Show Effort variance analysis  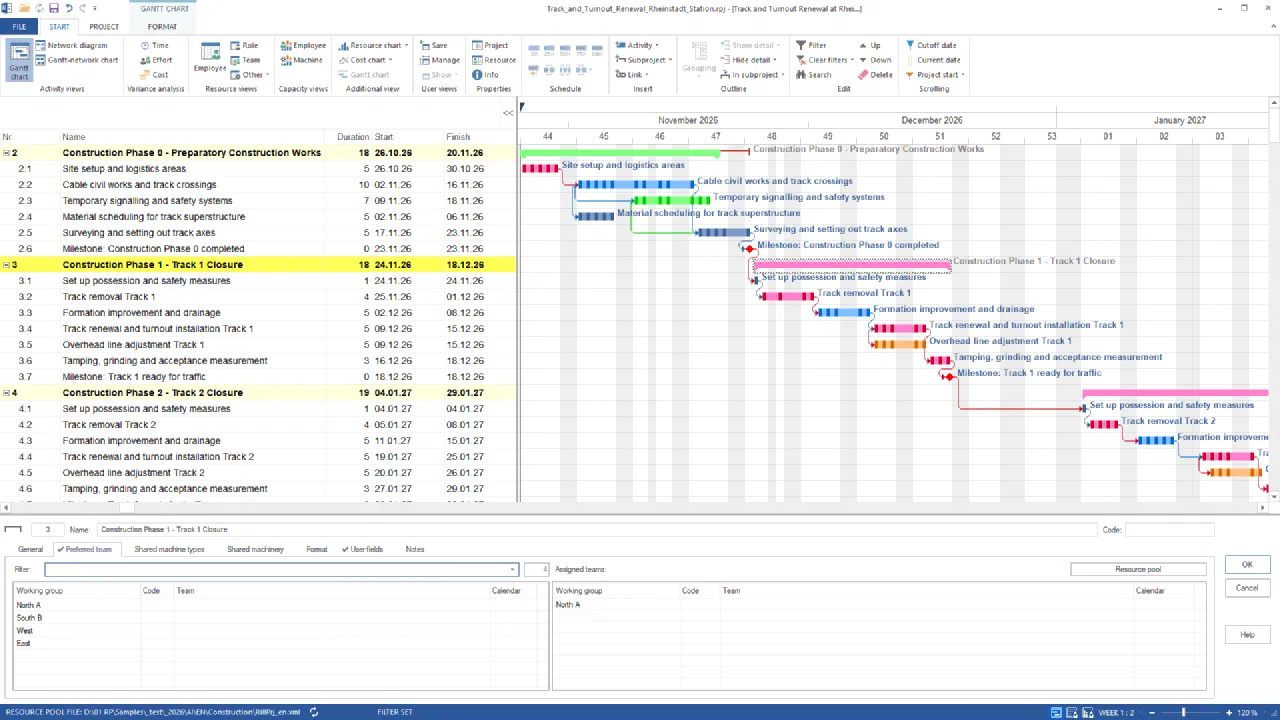pyautogui.click(x=155, y=60)
